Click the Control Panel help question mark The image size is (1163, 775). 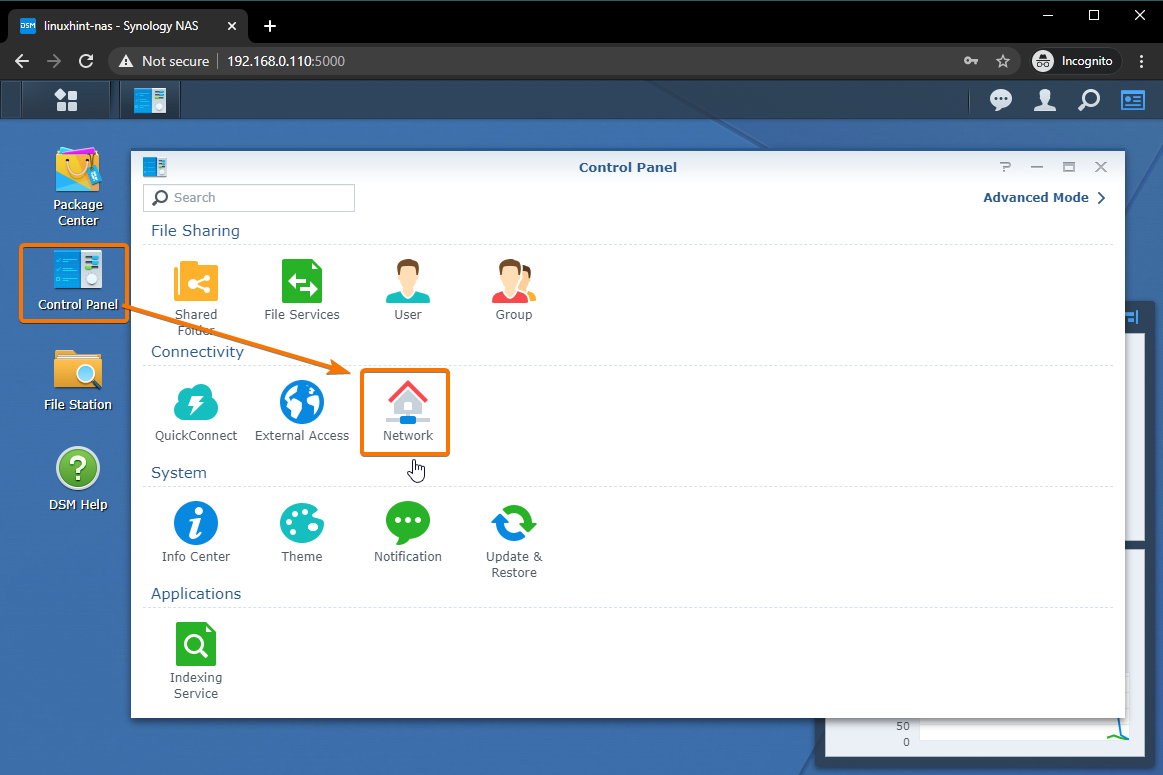click(1005, 167)
